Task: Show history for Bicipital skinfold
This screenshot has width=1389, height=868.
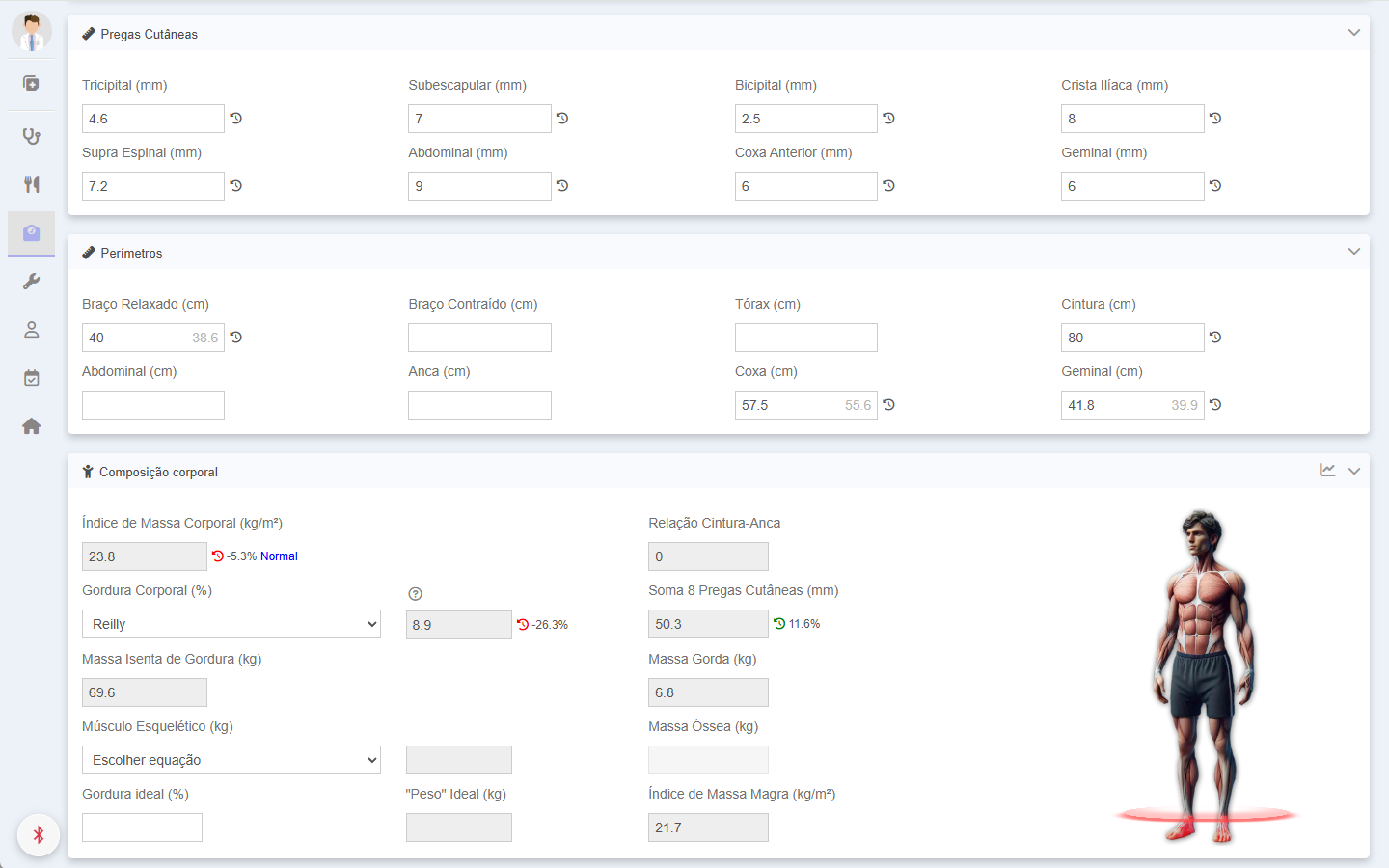Action: pyautogui.click(x=889, y=119)
